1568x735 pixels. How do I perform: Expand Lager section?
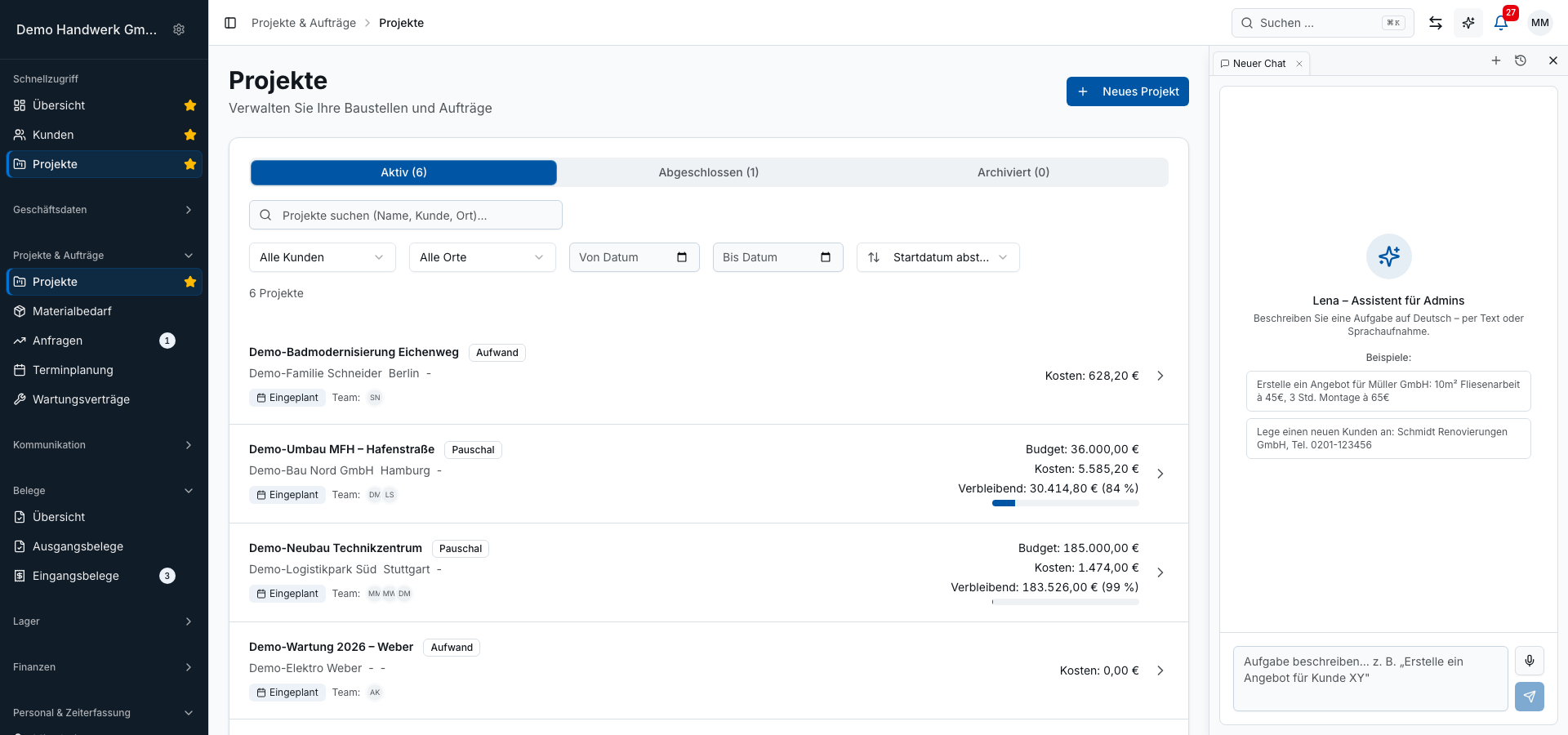tap(105, 621)
